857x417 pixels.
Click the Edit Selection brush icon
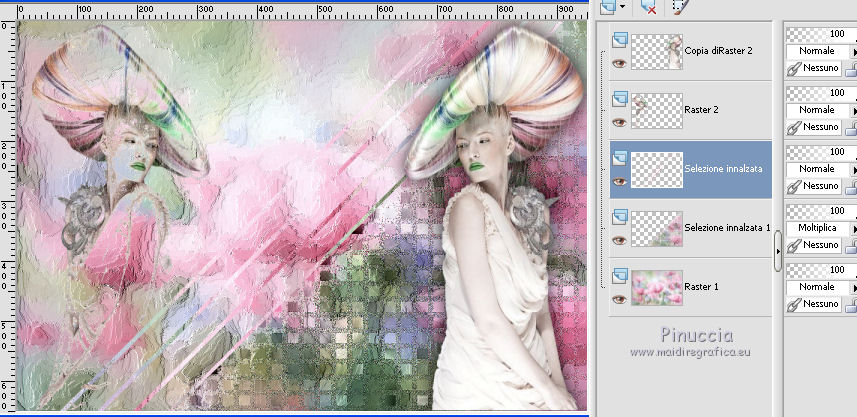coord(680,7)
